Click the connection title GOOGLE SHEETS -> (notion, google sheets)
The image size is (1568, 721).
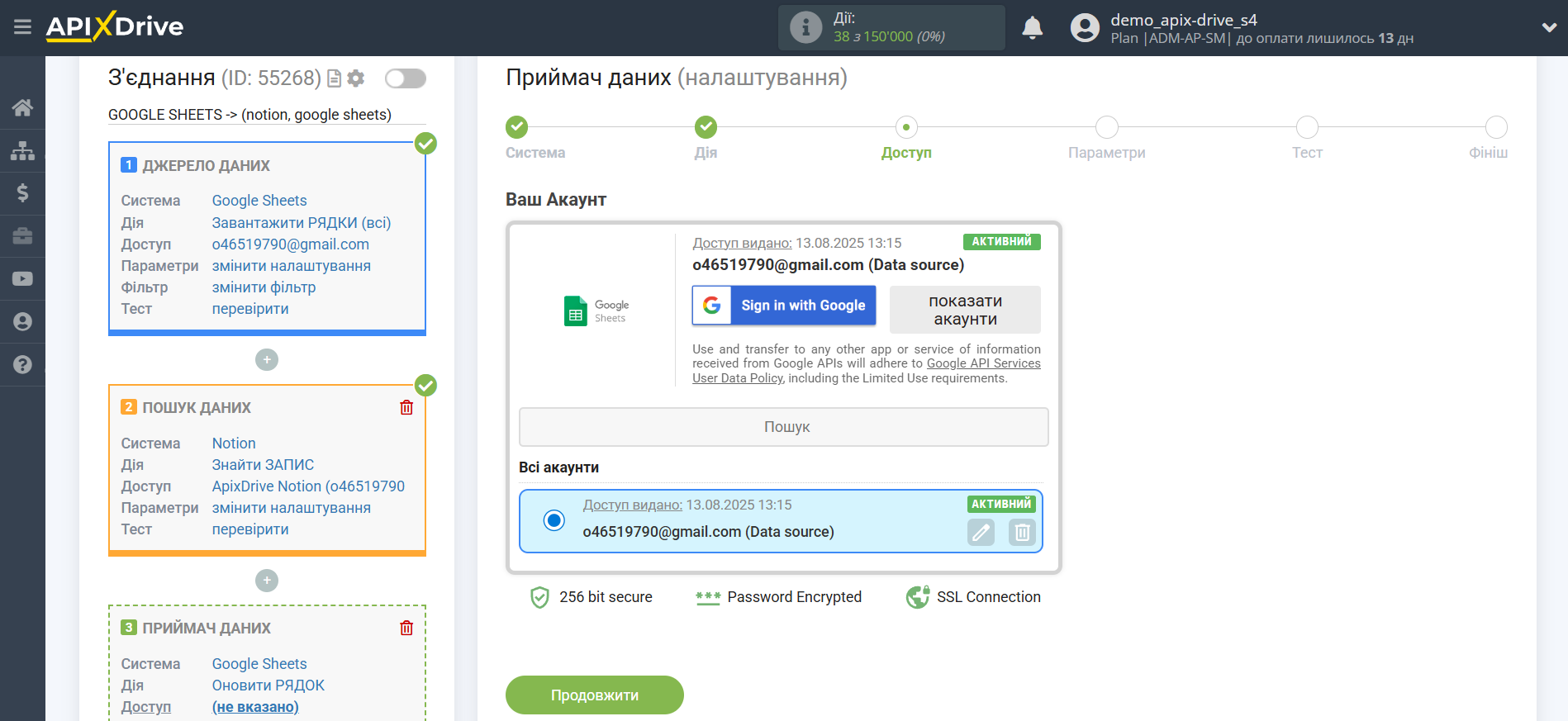coord(249,115)
